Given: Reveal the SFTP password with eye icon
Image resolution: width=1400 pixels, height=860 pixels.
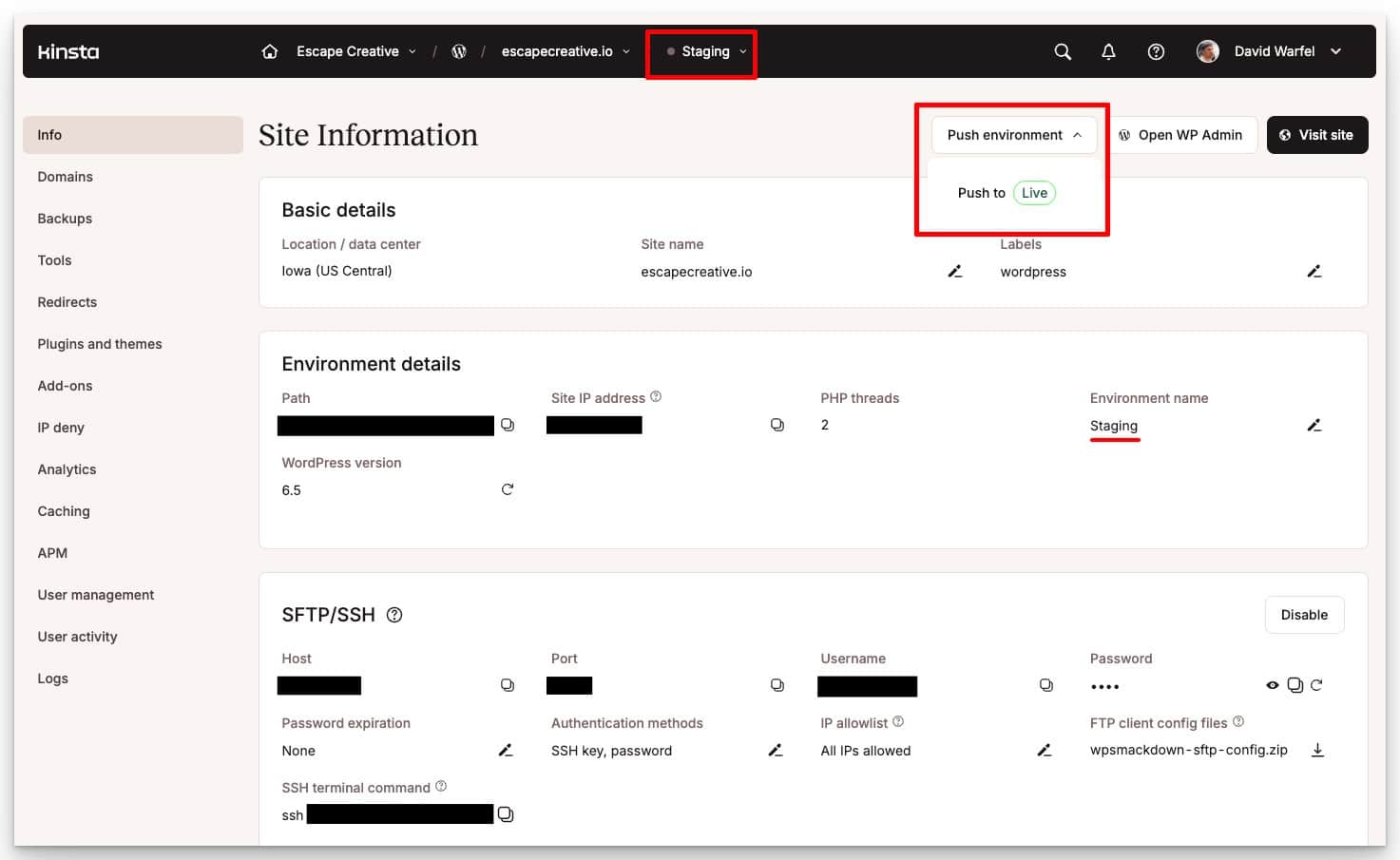Looking at the screenshot, I should point(1273,685).
